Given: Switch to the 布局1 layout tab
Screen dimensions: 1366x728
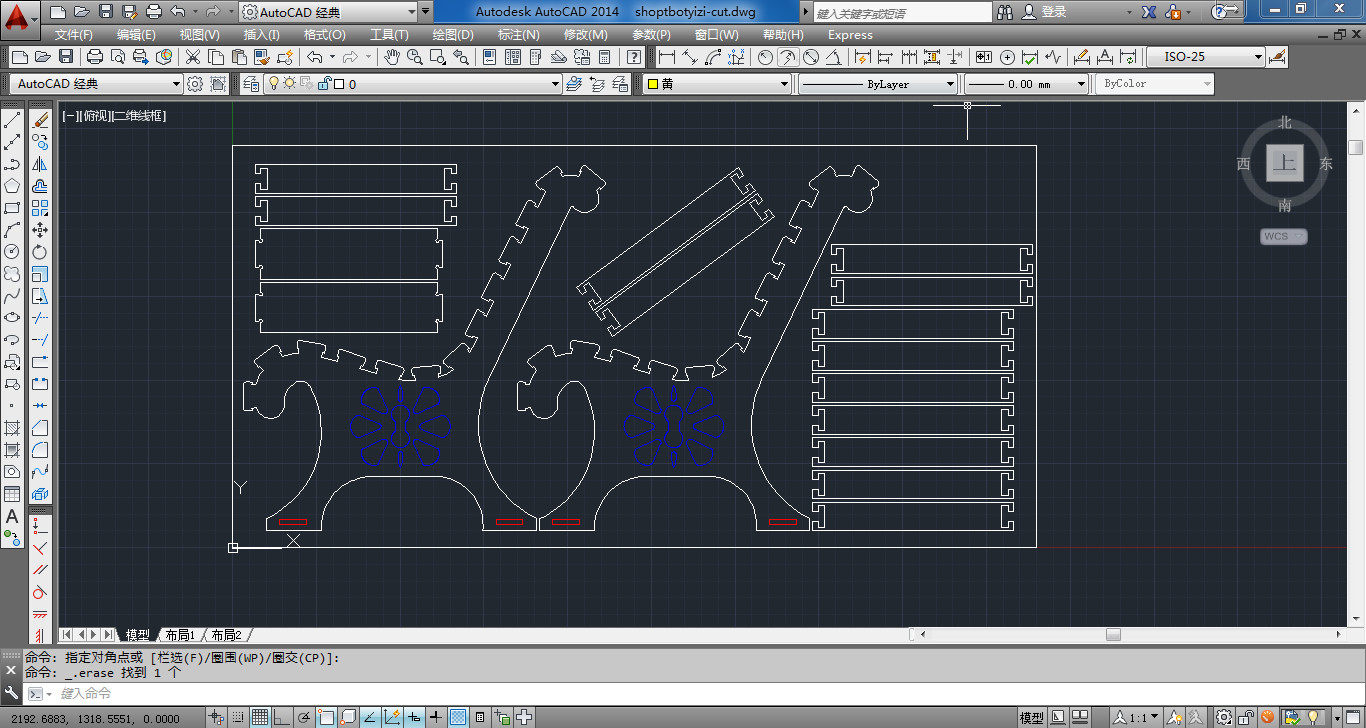Looking at the screenshot, I should click(180, 635).
